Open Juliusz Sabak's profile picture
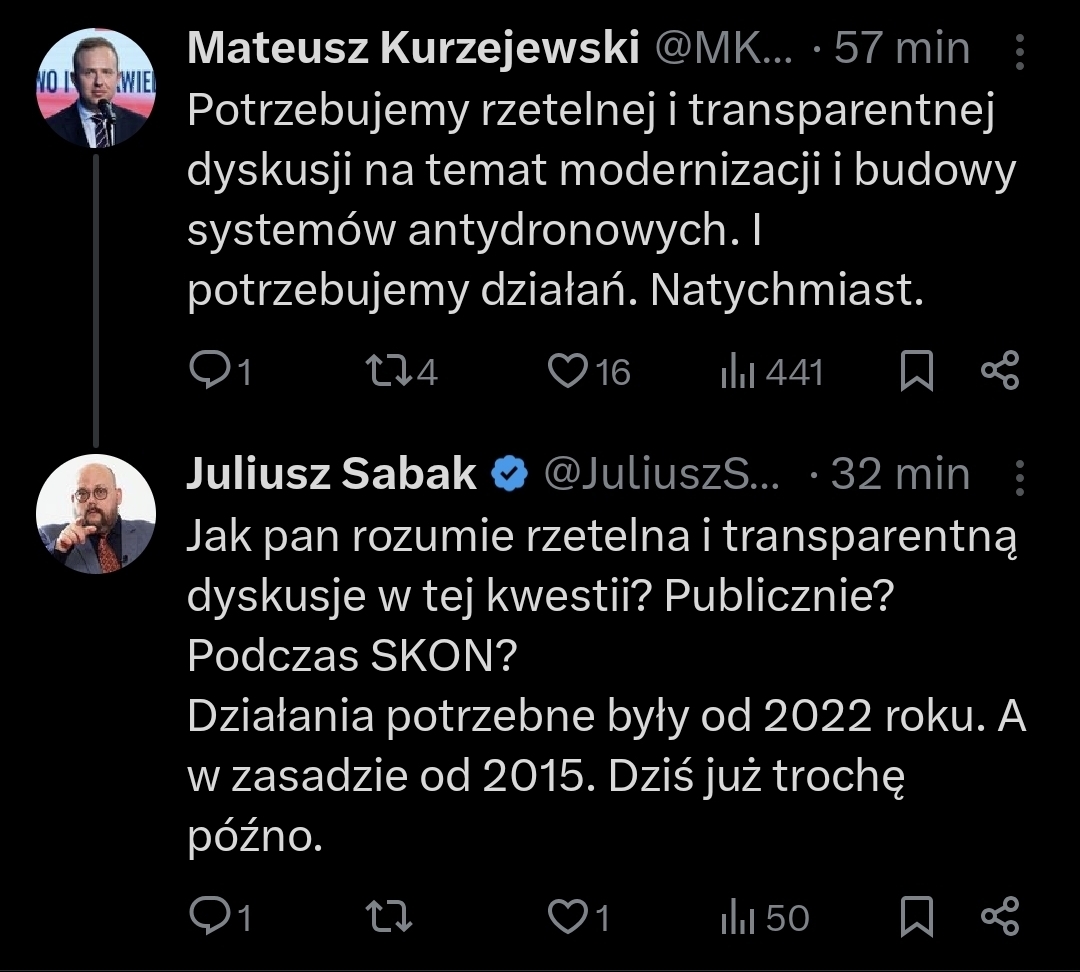This screenshot has width=1080, height=972. pyautogui.click(x=96, y=514)
